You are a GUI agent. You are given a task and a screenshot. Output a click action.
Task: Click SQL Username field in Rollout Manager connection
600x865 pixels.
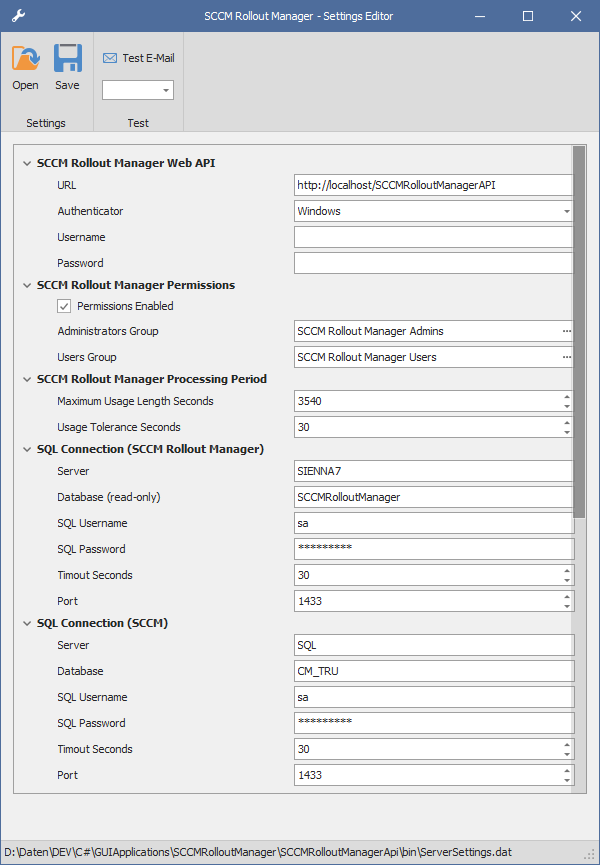(434, 523)
